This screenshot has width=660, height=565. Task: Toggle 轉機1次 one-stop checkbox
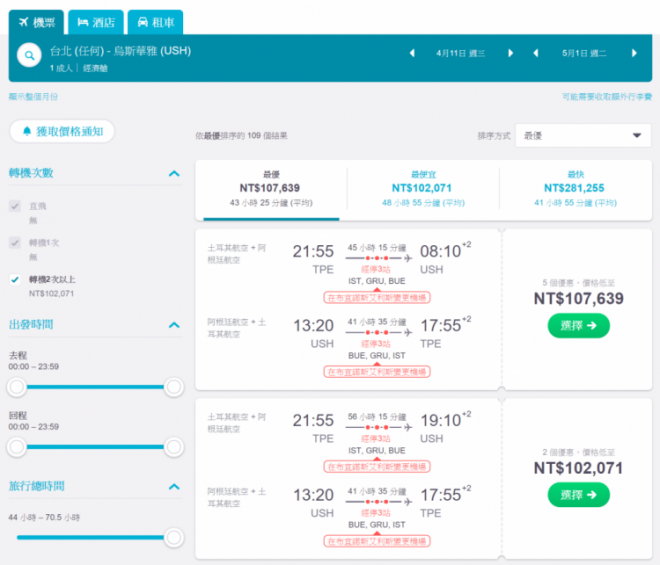click(14, 242)
